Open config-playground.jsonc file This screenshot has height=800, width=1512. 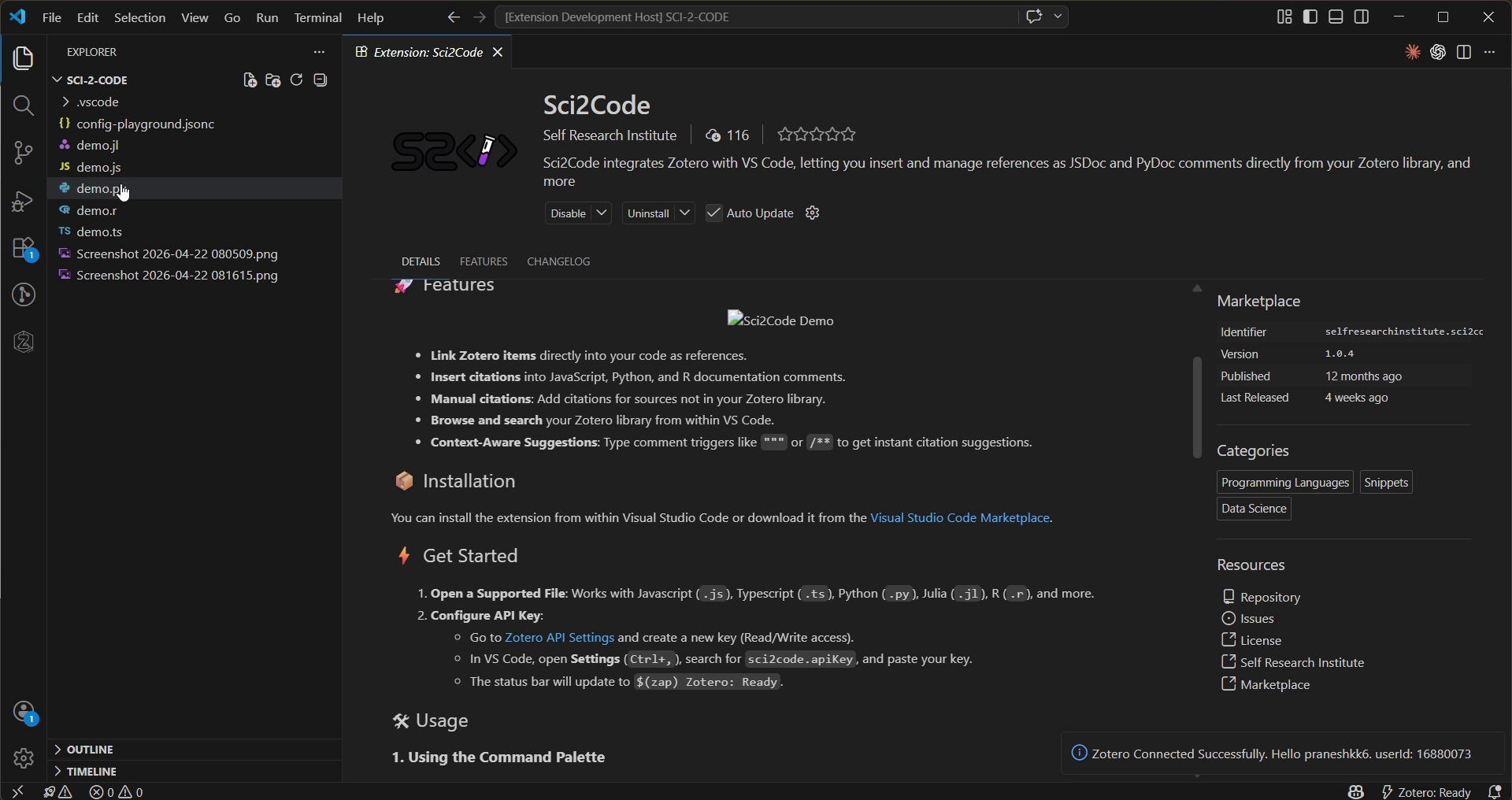pos(195,124)
